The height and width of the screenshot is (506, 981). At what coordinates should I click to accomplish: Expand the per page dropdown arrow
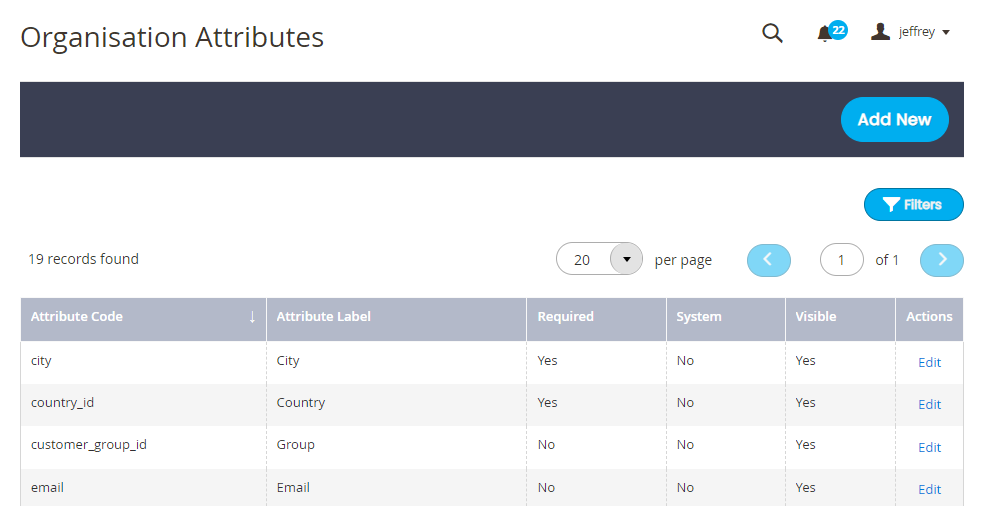point(626,259)
